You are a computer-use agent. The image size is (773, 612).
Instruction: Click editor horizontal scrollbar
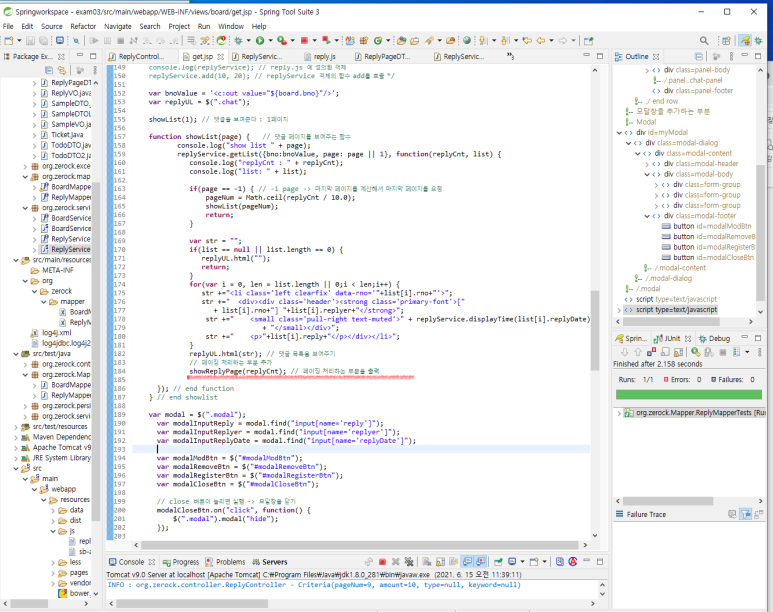tap(360, 545)
